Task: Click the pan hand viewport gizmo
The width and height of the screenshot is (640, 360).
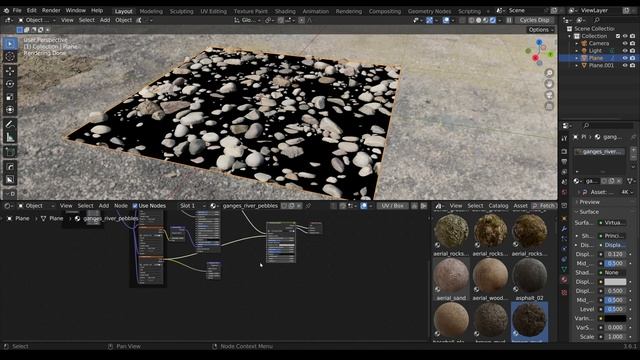Action: (x=549, y=84)
